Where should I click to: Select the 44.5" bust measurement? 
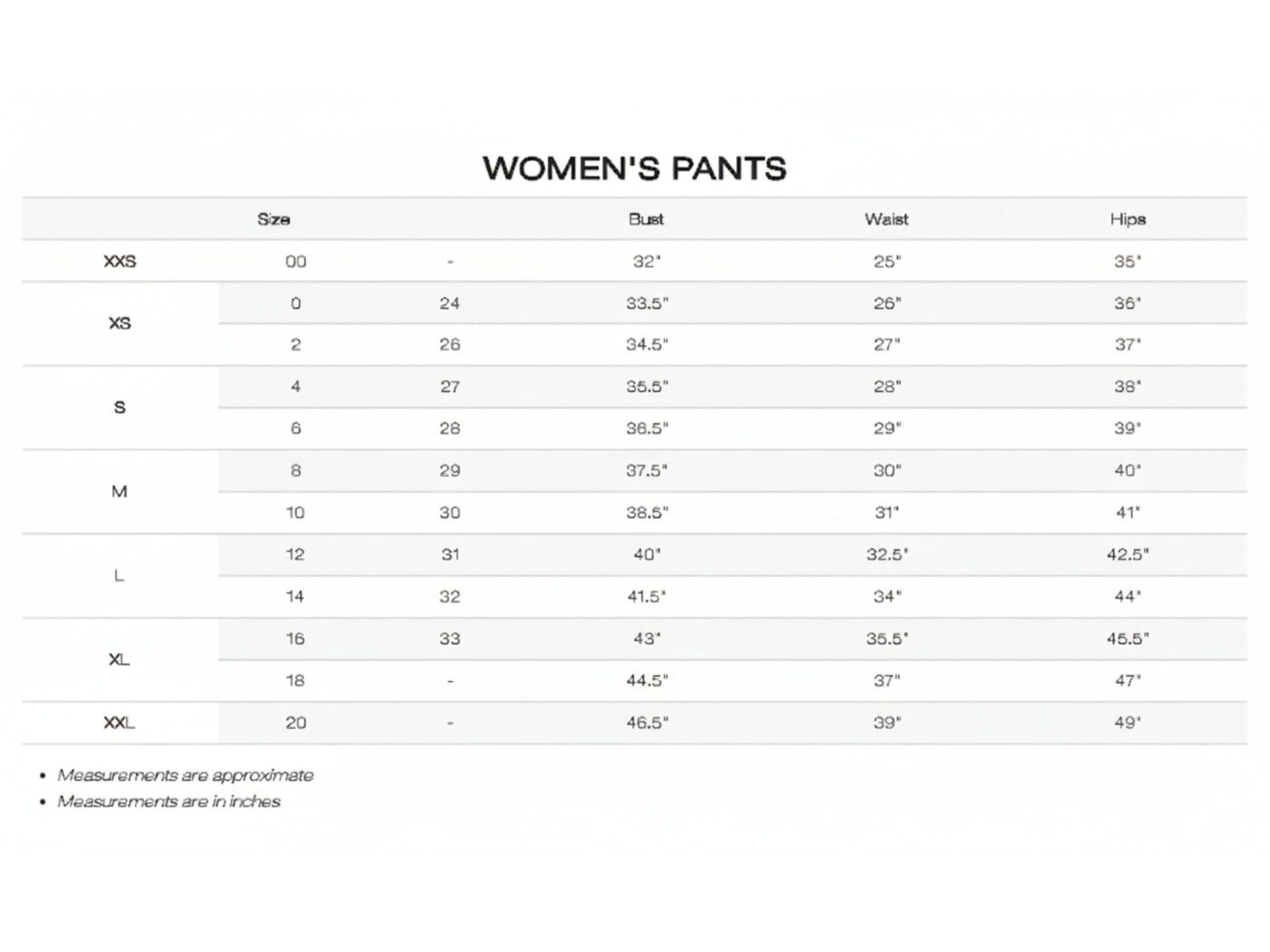coord(647,681)
